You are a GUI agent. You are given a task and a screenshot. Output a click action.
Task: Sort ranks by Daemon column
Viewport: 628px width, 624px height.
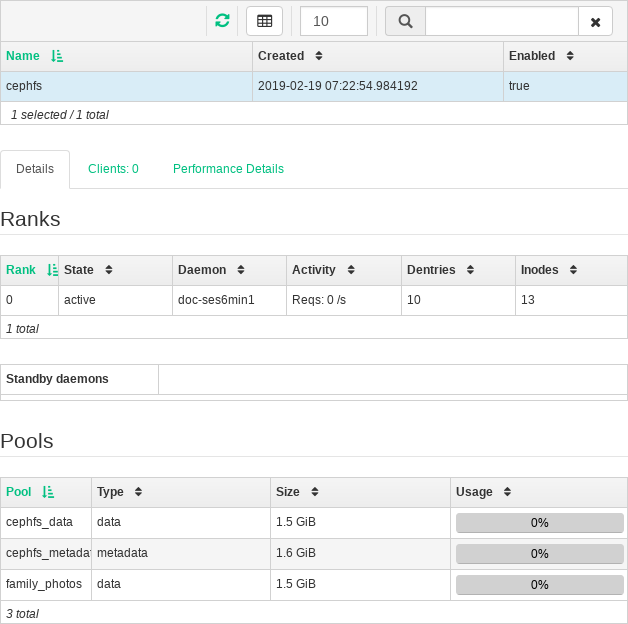point(242,270)
